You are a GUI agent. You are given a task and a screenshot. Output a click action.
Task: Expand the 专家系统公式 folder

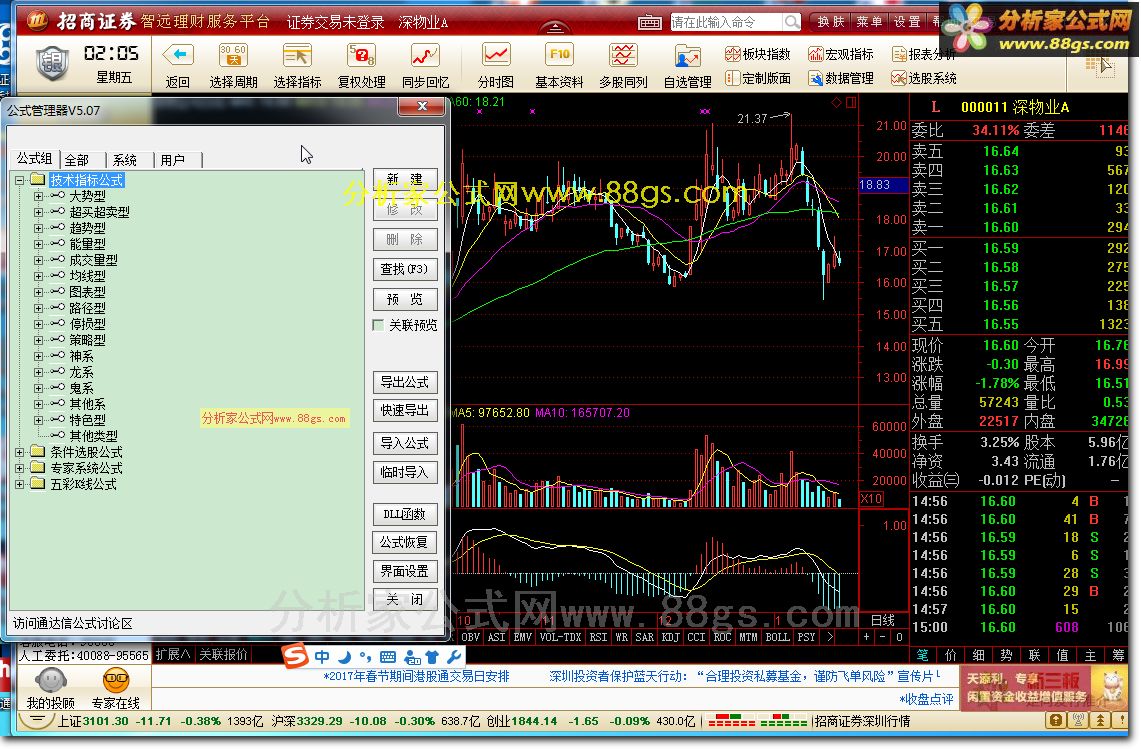coord(20,468)
